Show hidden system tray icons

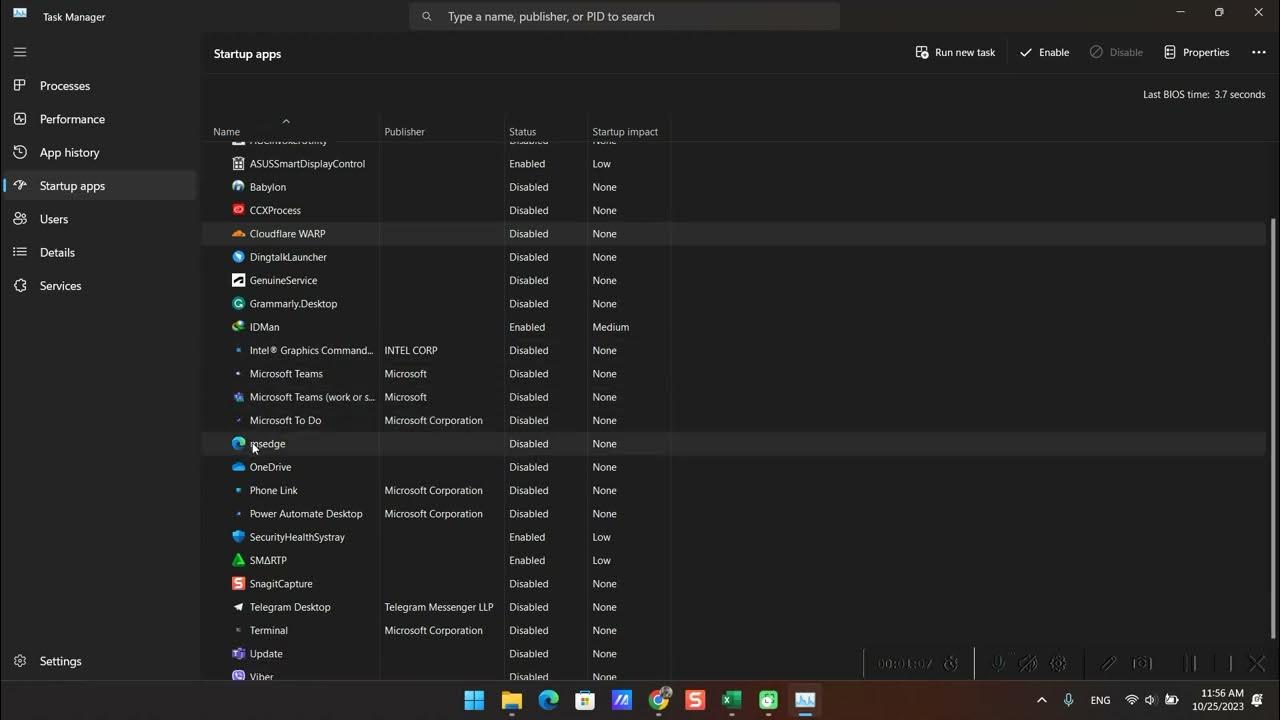(x=1041, y=700)
